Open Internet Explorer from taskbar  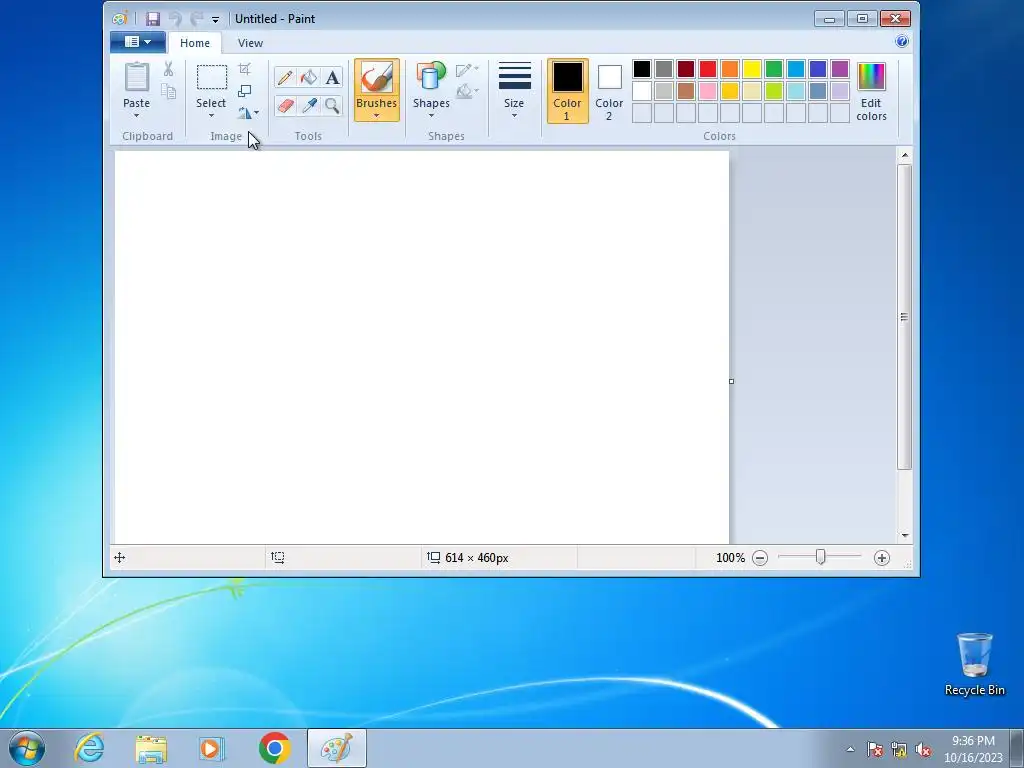tap(89, 748)
